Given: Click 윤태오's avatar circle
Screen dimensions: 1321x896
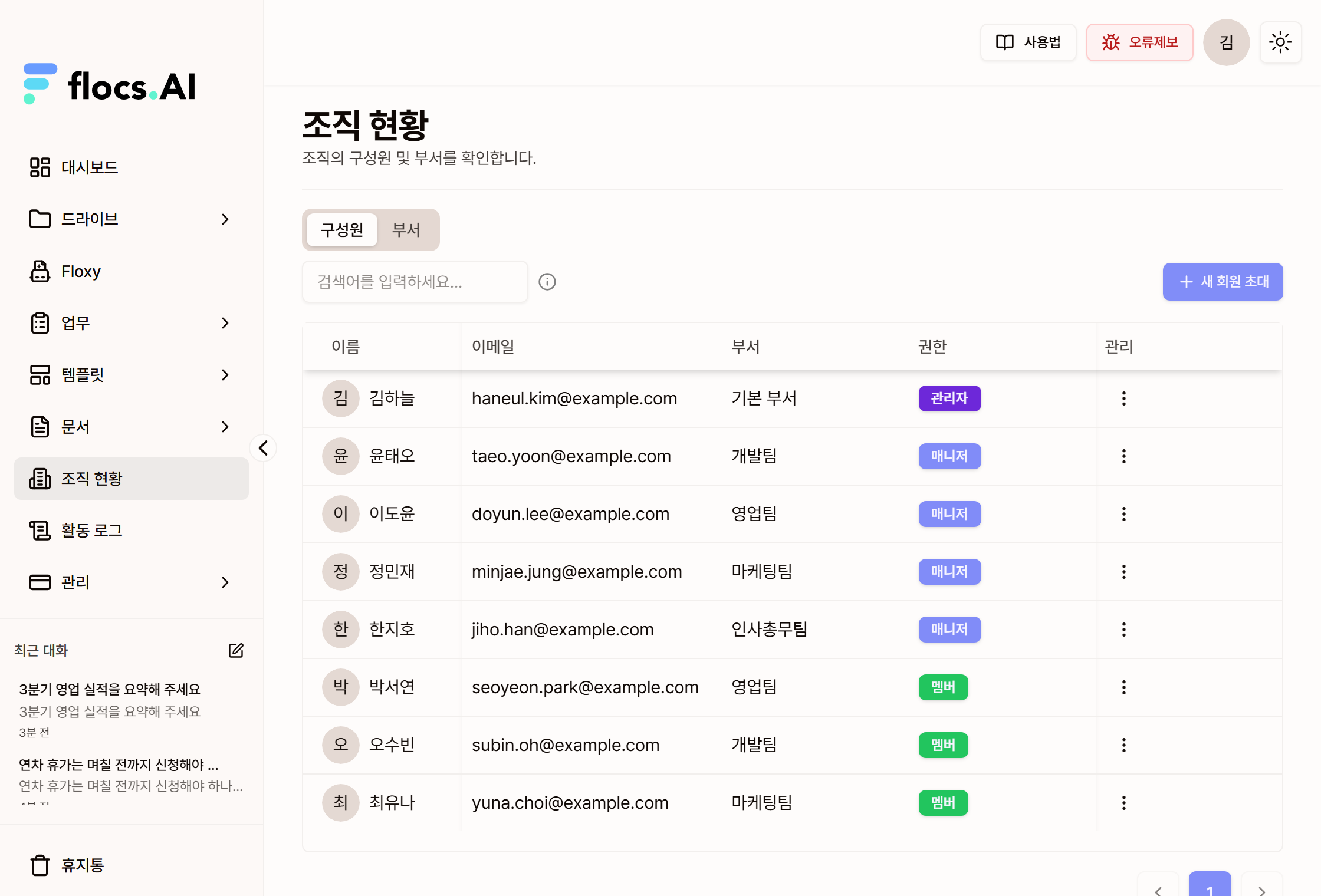Looking at the screenshot, I should pos(341,456).
